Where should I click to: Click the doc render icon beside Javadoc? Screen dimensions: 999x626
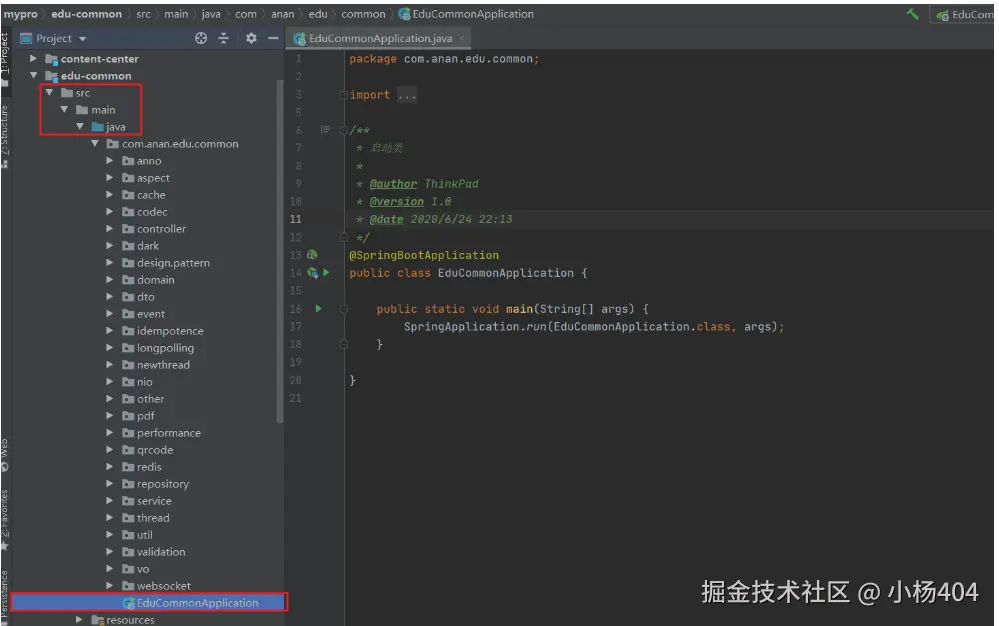(325, 130)
